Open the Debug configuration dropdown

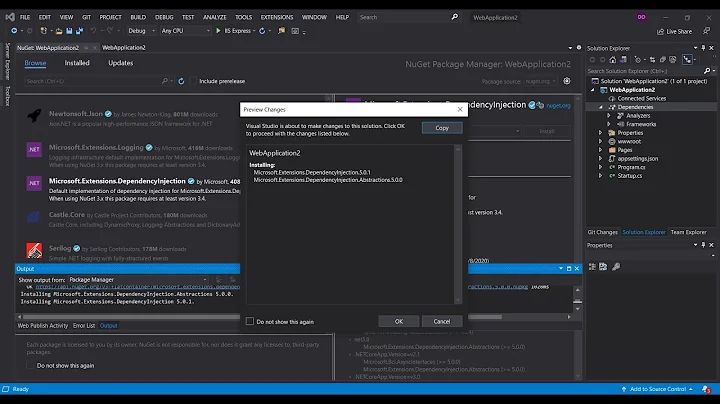(x=141, y=31)
